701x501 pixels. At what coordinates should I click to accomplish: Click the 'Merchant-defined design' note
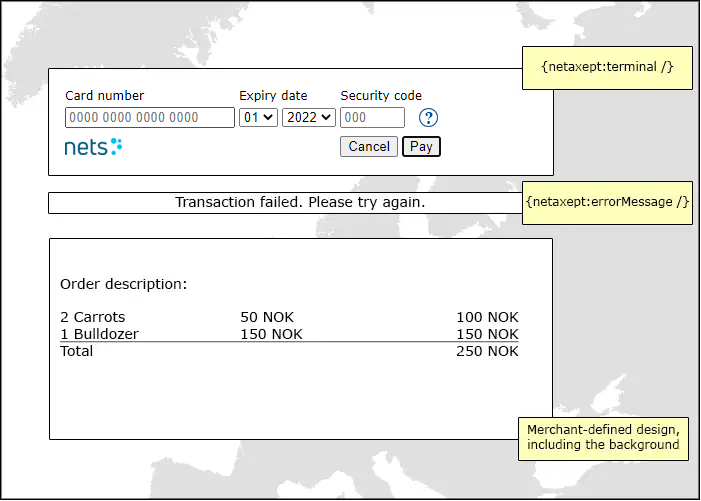(604, 438)
